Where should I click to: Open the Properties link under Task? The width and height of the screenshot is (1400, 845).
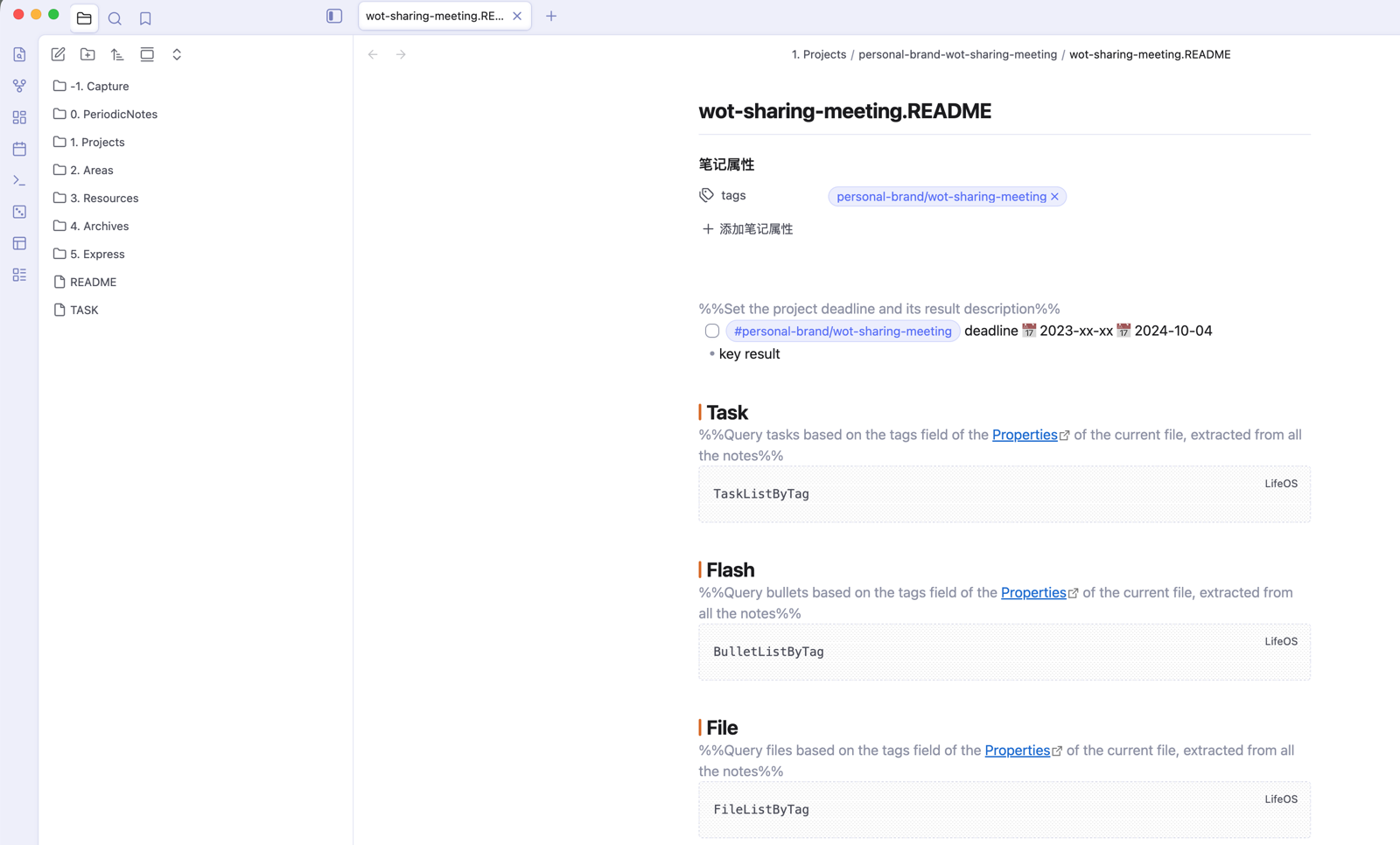tap(1025, 435)
